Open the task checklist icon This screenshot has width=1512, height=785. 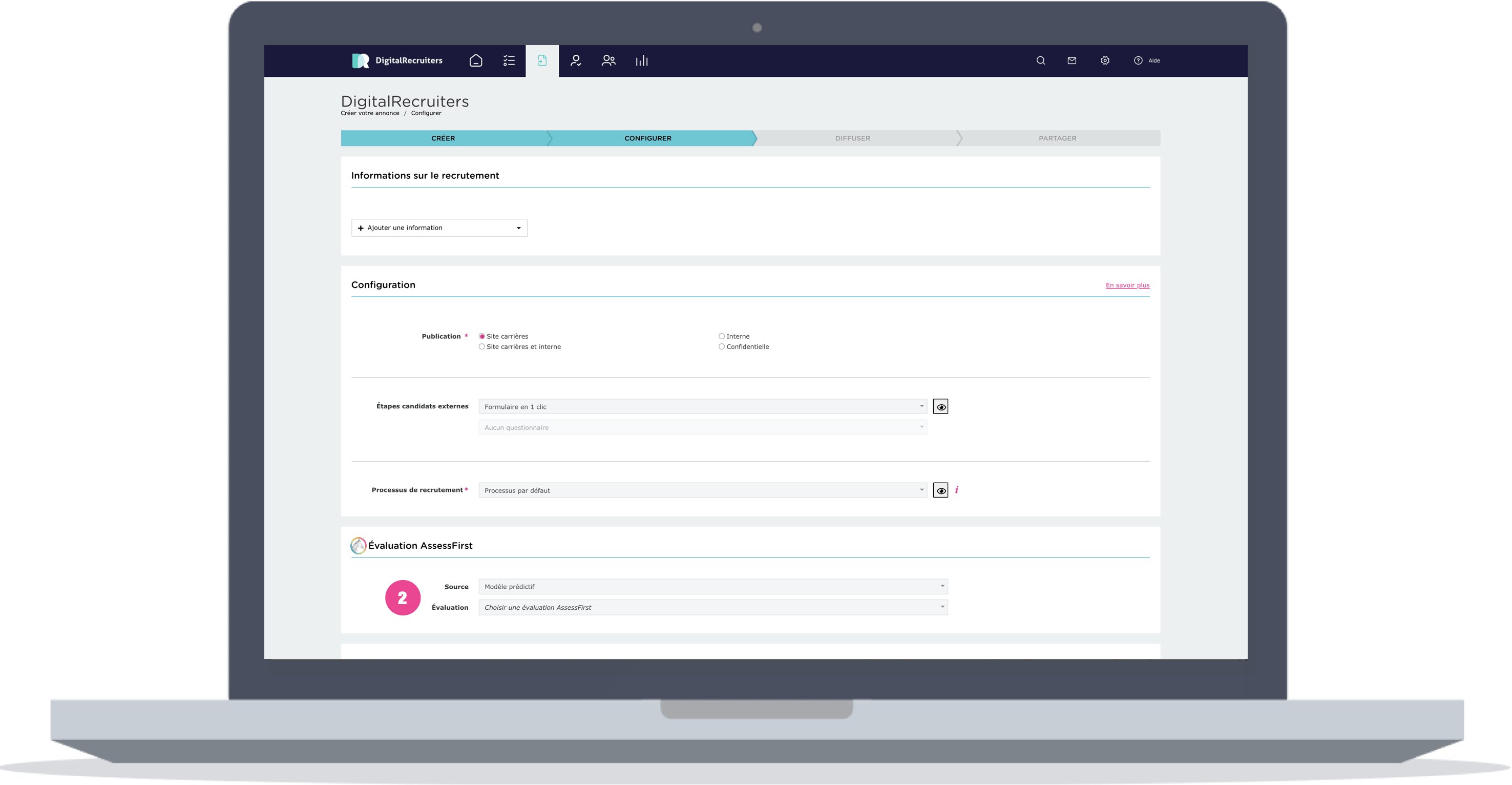coord(509,60)
